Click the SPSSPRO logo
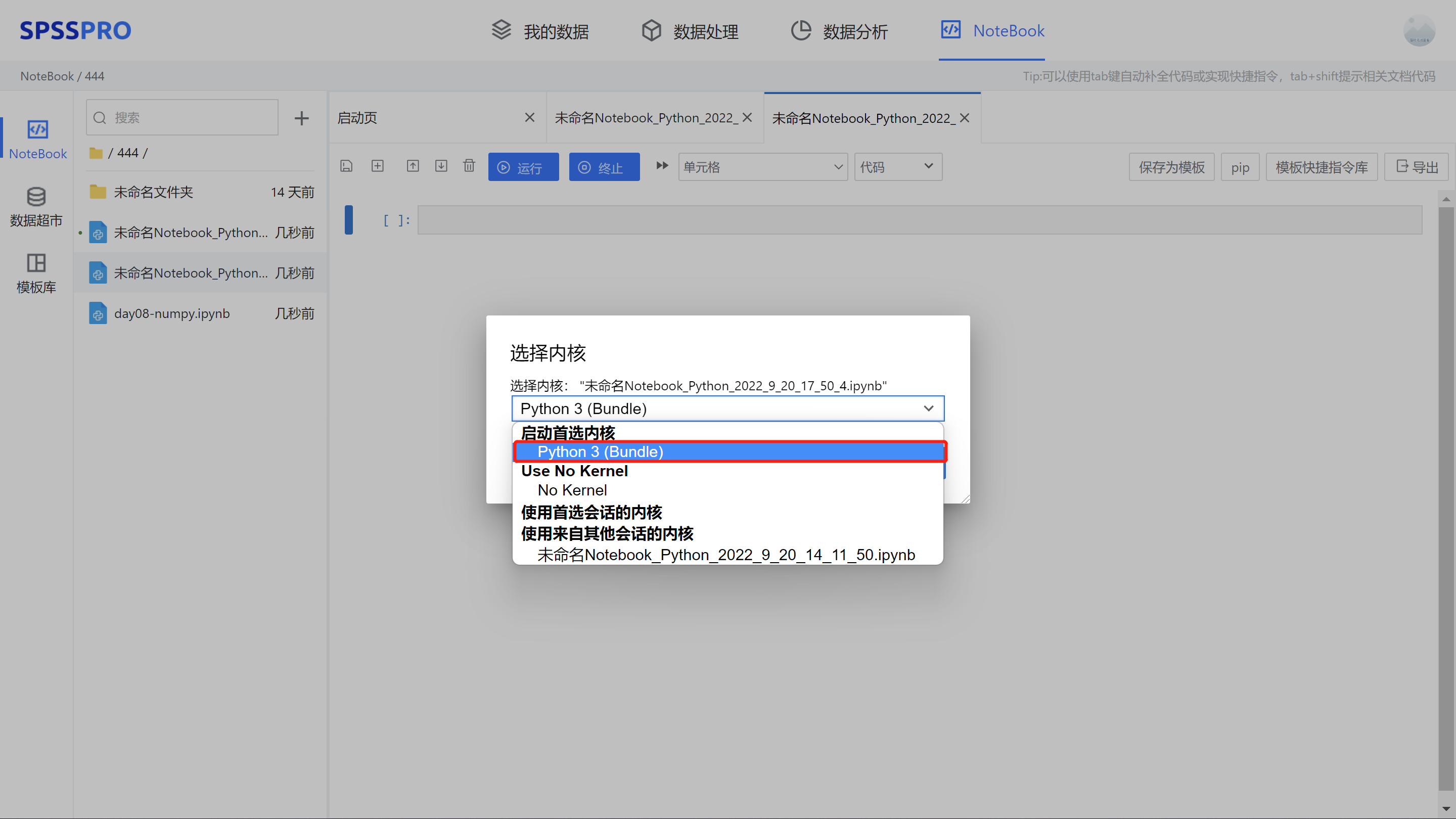Viewport: 1456px width, 819px height. pyautogui.click(x=75, y=30)
